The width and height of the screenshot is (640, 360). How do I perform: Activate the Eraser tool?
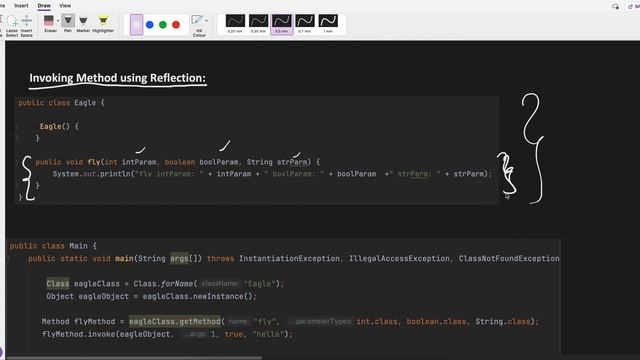point(49,24)
